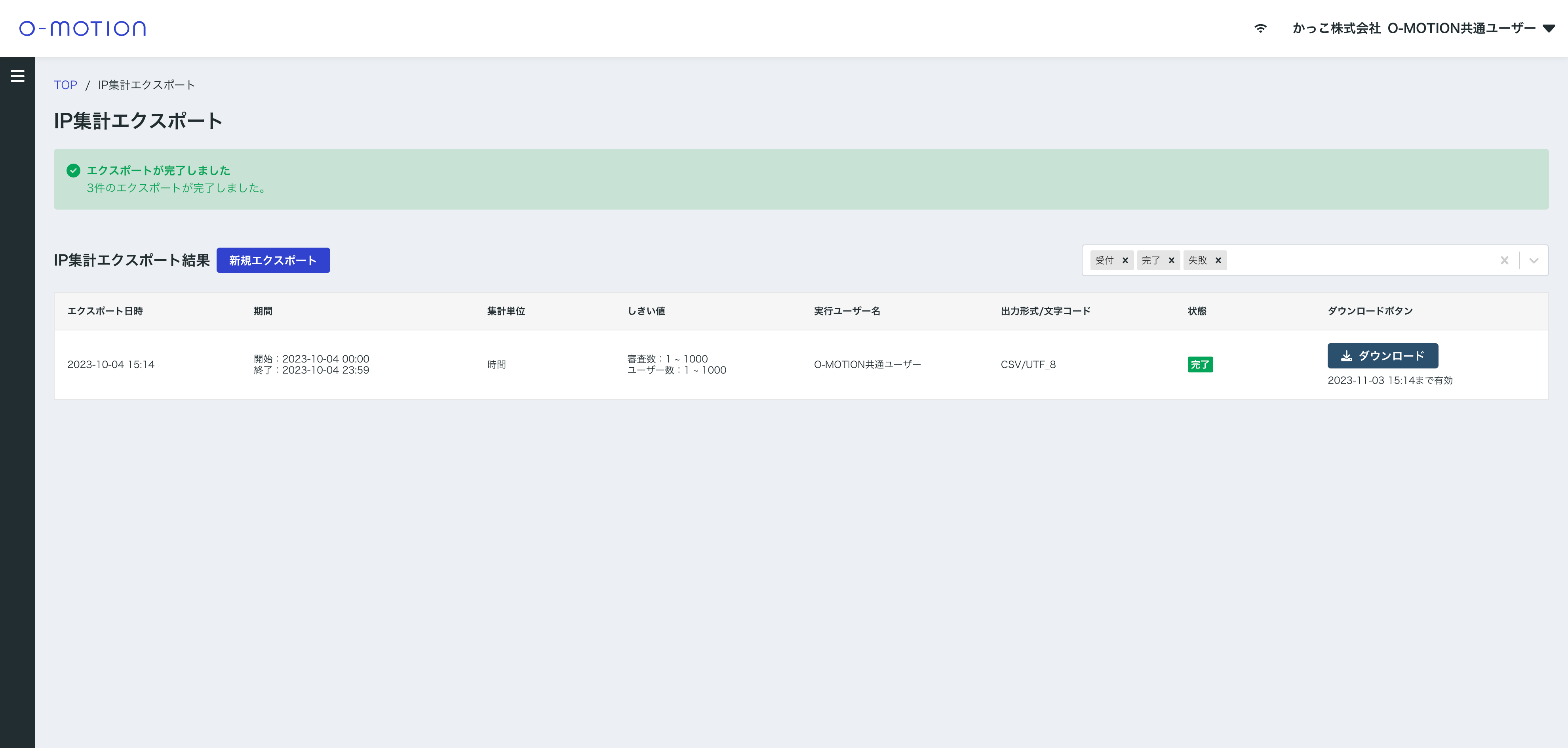Viewport: 1568px width, 748px height.
Task: Click inside the status filter input
Action: tap(1357, 261)
